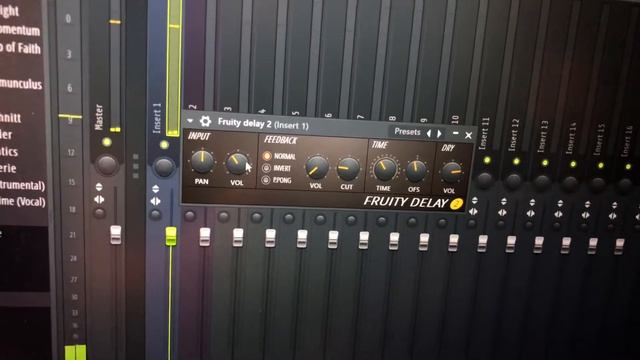Image resolution: width=640 pixels, height=360 pixels.
Task: Invert polarity on Insert 16
Action: 615,205
